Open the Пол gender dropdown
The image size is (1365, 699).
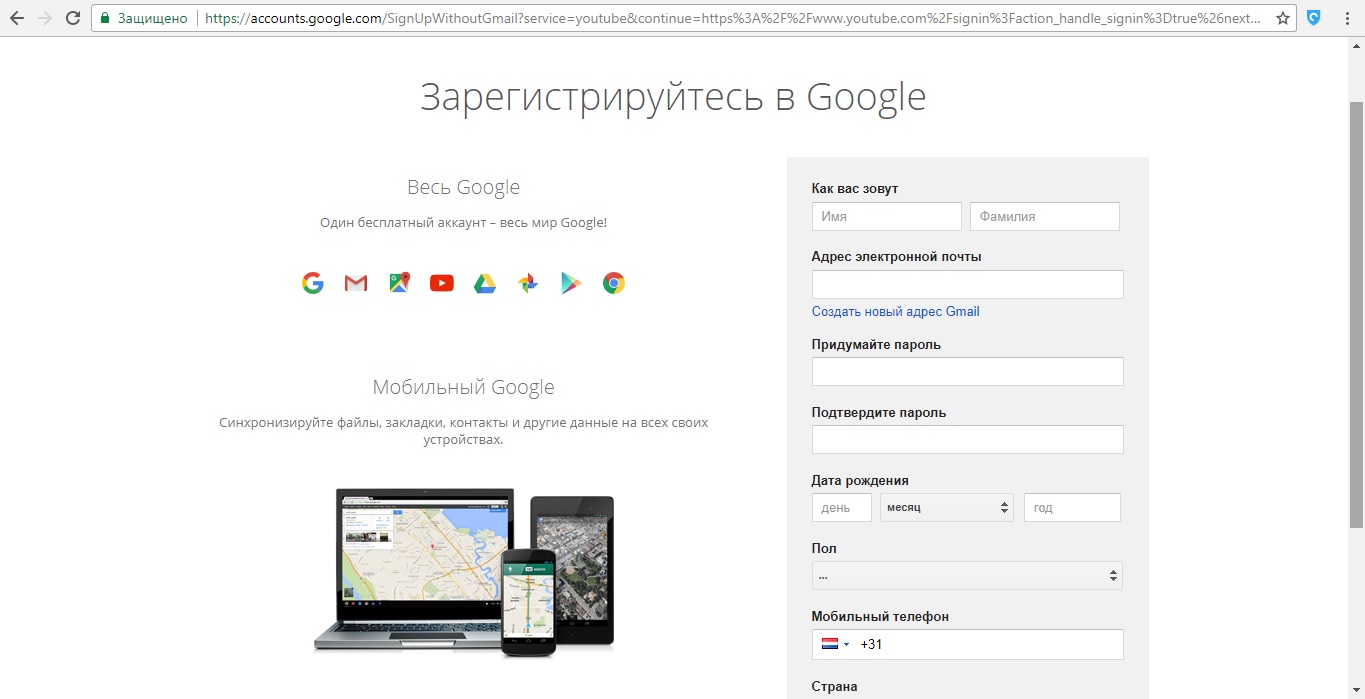click(966, 576)
